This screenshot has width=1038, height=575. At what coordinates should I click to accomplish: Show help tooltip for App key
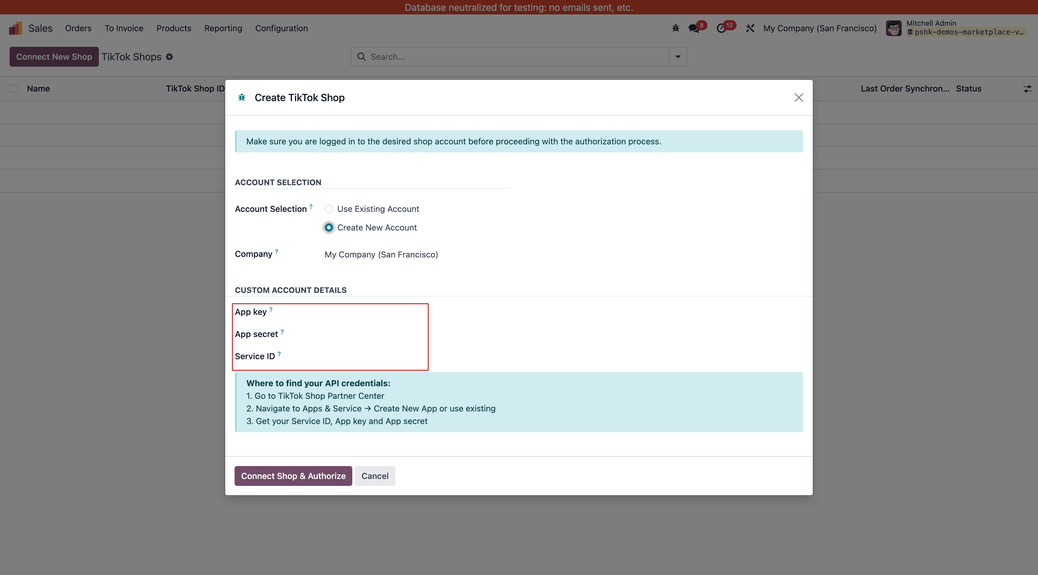click(x=271, y=310)
